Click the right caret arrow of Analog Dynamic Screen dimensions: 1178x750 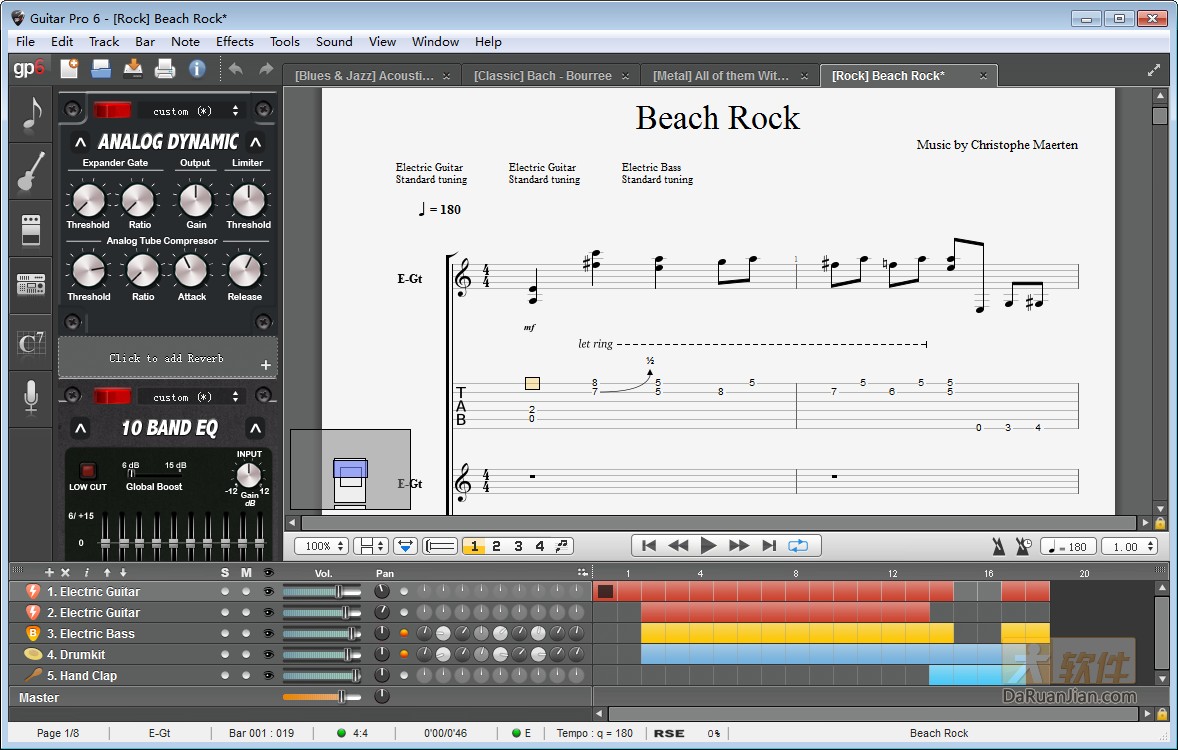coord(255,142)
